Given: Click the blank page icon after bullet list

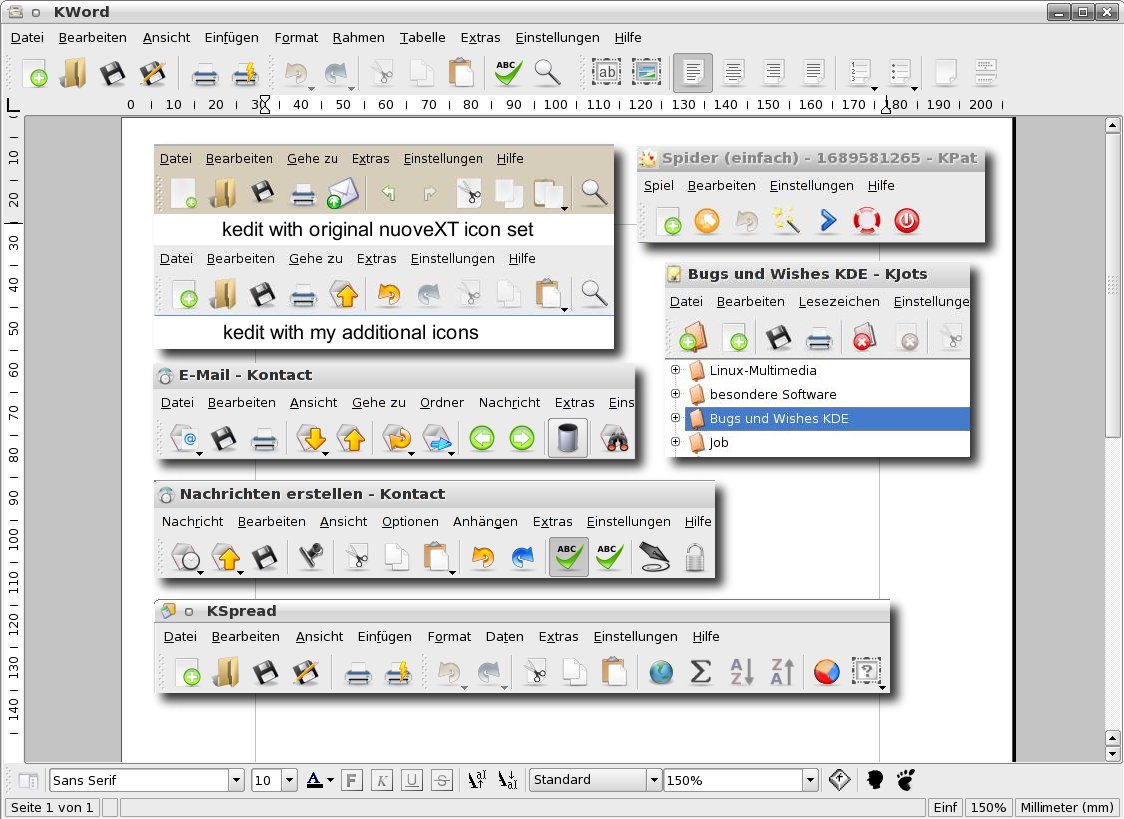Looking at the screenshot, I should point(946,72).
